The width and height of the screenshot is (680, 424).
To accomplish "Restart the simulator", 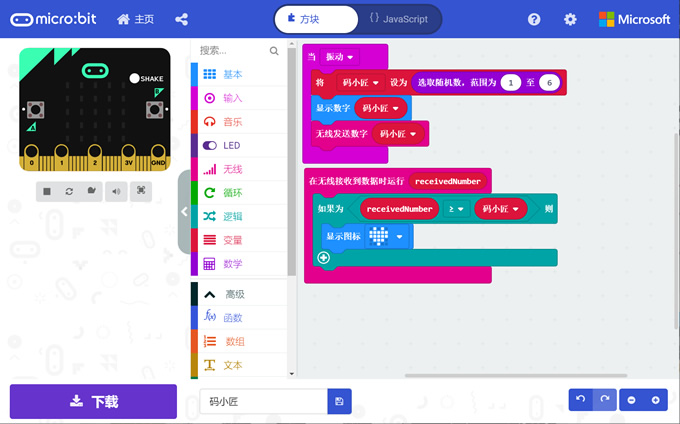I will pos(69,191).
